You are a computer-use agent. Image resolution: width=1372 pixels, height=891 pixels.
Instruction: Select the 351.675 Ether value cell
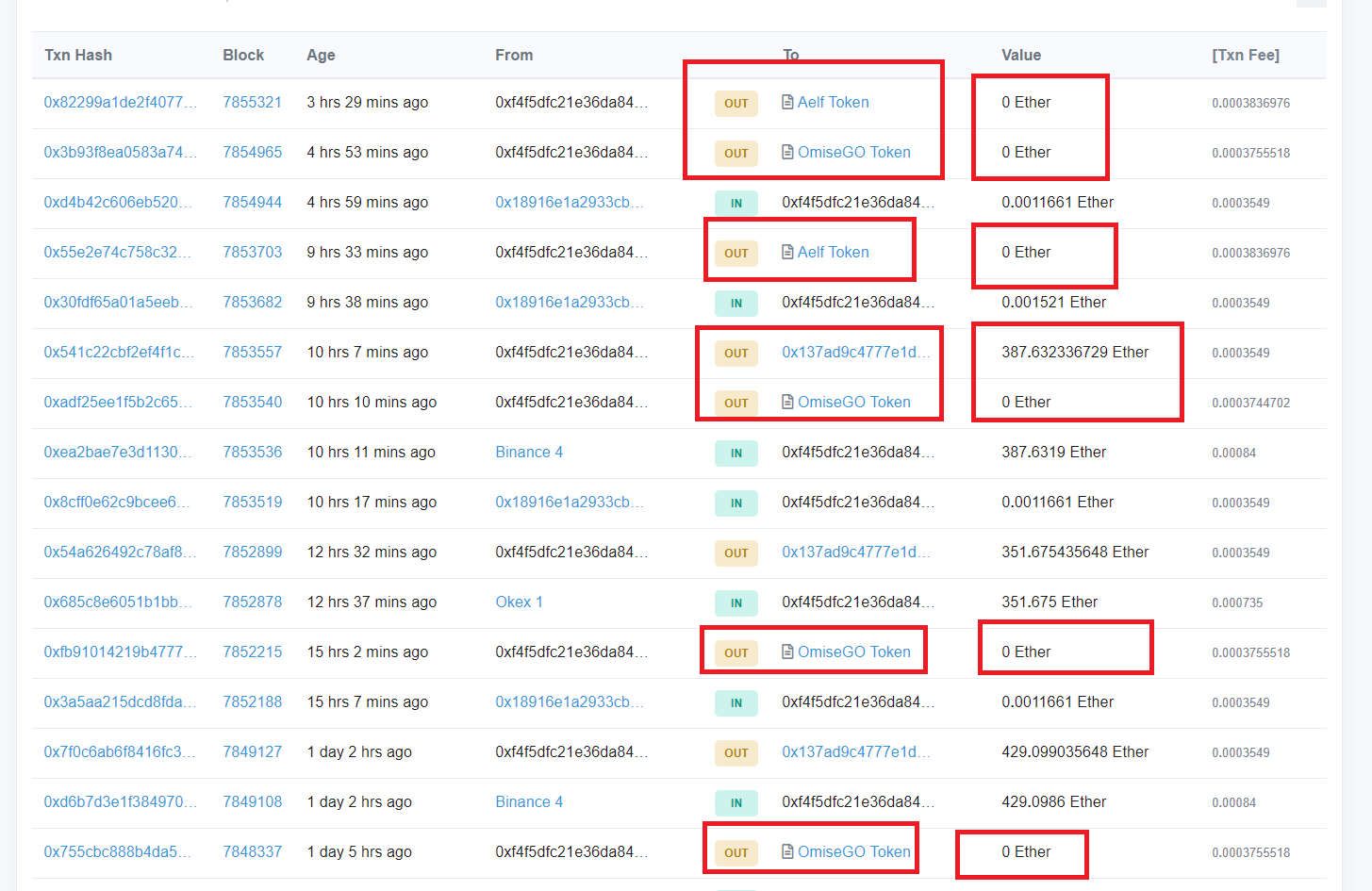pyautogui.click(x=1050, y=602)
